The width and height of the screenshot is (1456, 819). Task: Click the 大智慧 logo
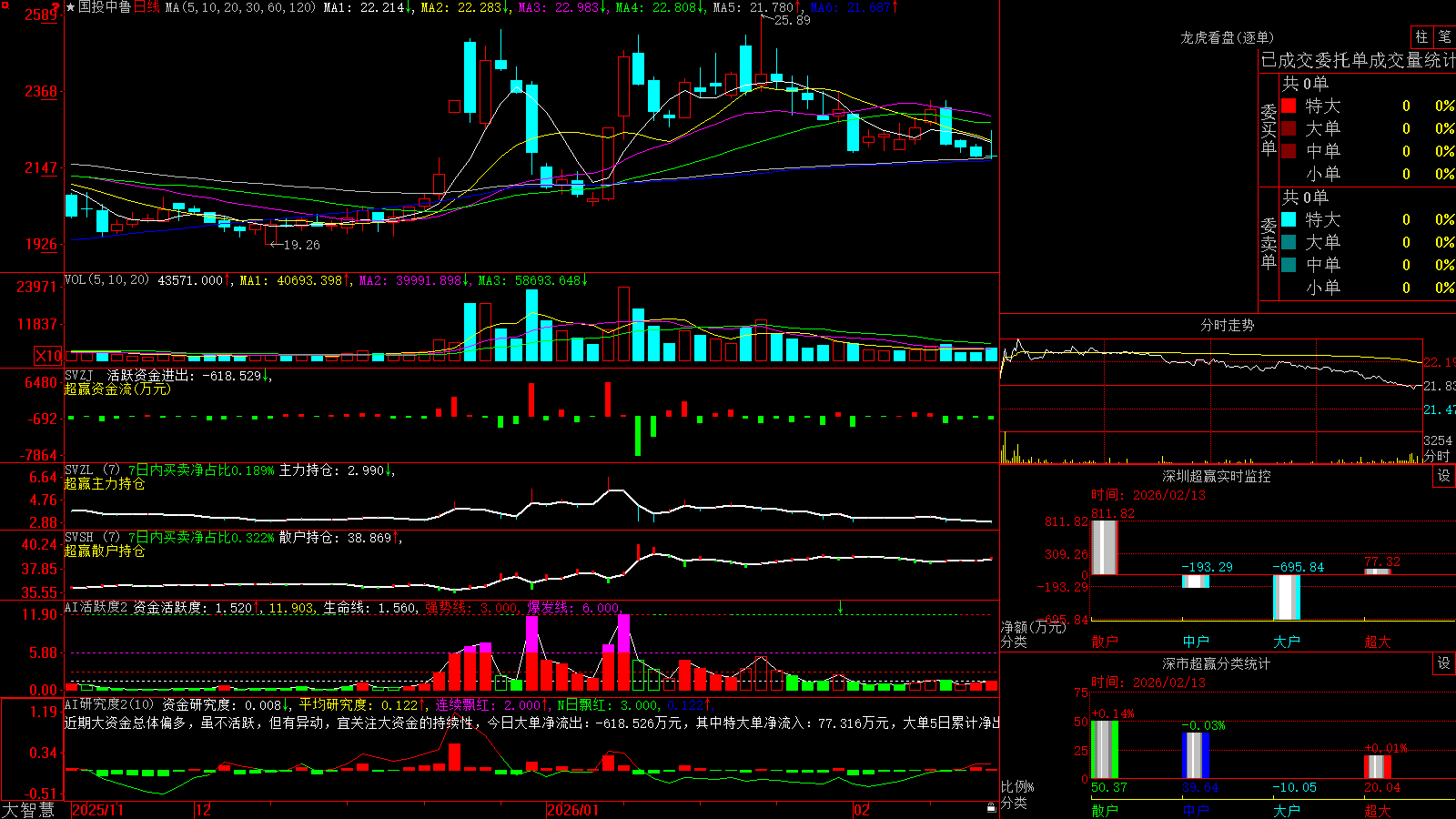(x=28, y=809)
